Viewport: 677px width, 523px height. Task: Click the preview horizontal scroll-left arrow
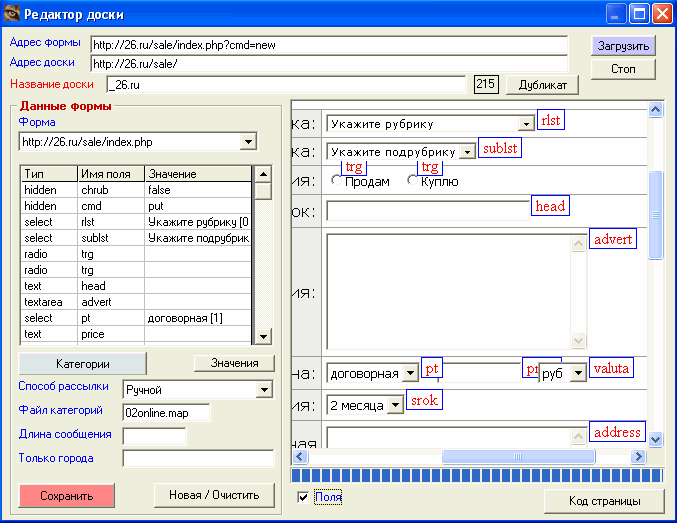(x=300, y=456)
